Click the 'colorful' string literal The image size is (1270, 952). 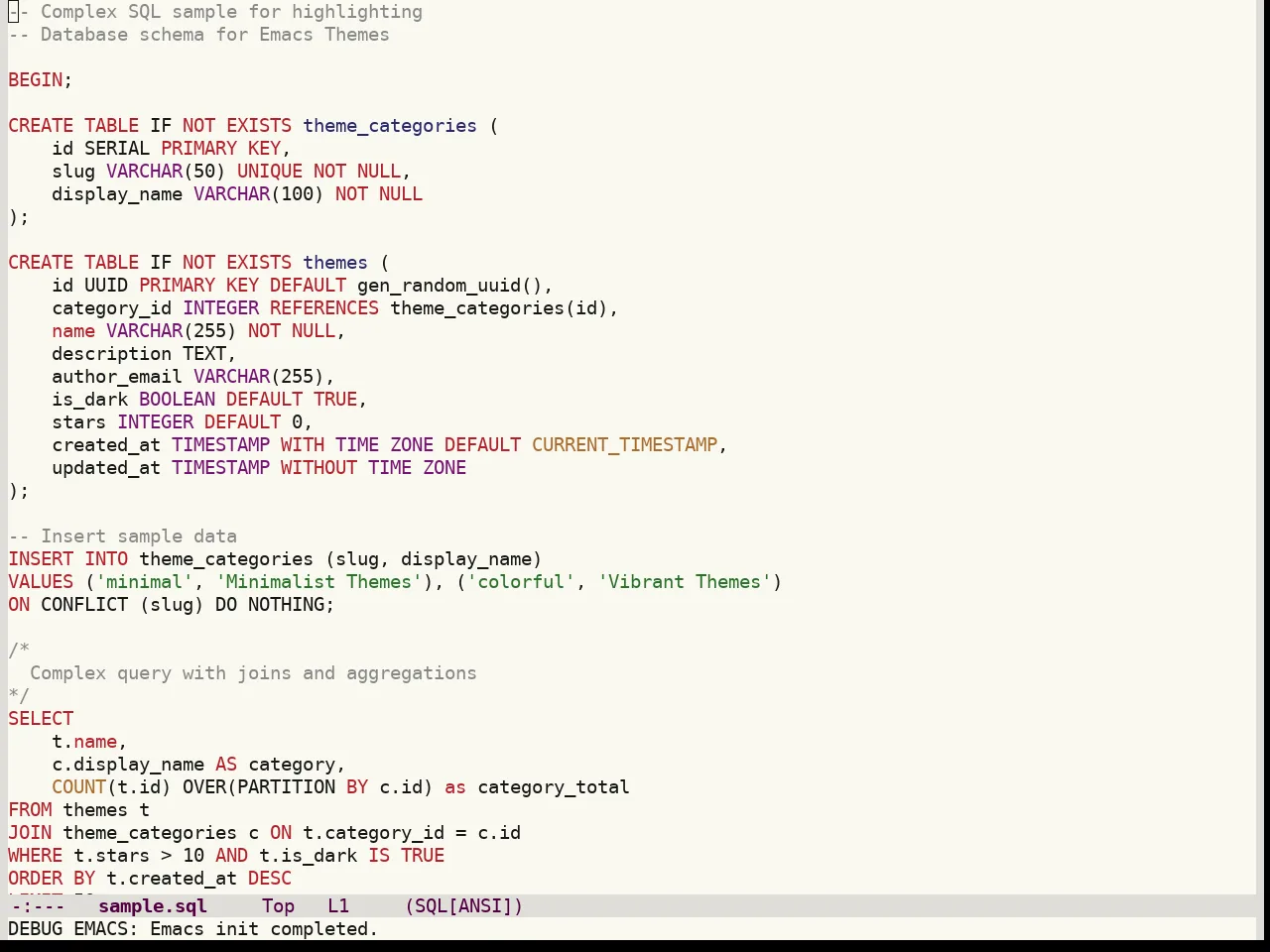pyautogui.click(x=521, y=582)
